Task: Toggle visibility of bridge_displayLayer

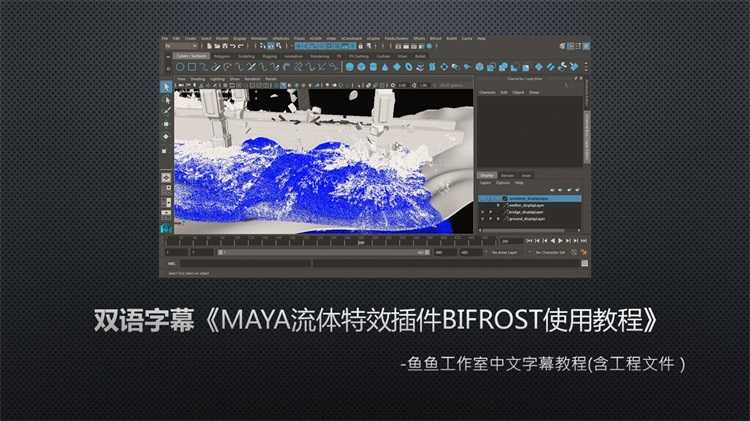Action: click(483, 212)
